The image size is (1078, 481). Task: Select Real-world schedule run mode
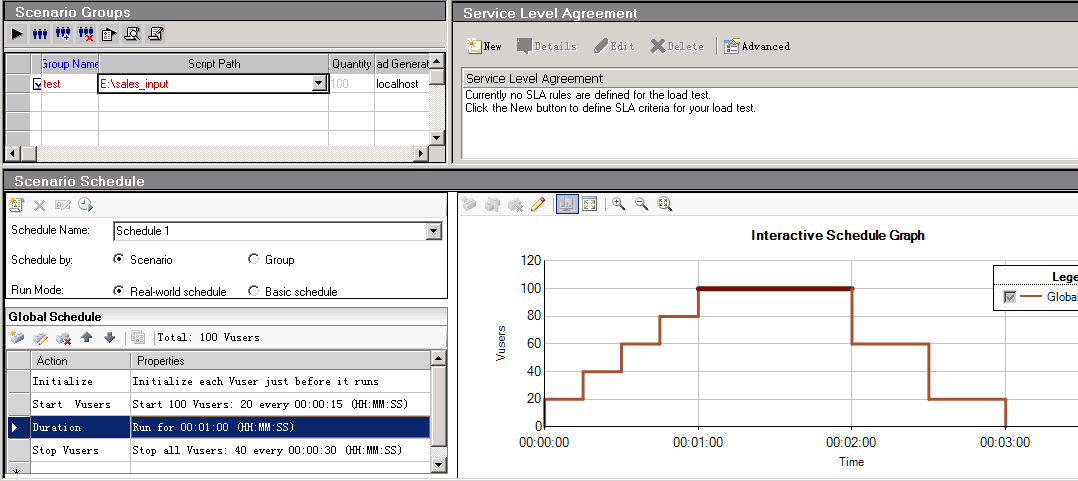[118, 291]
